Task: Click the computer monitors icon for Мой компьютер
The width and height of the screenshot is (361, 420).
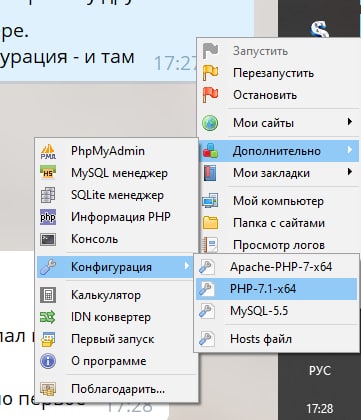Action: (210, 201)
